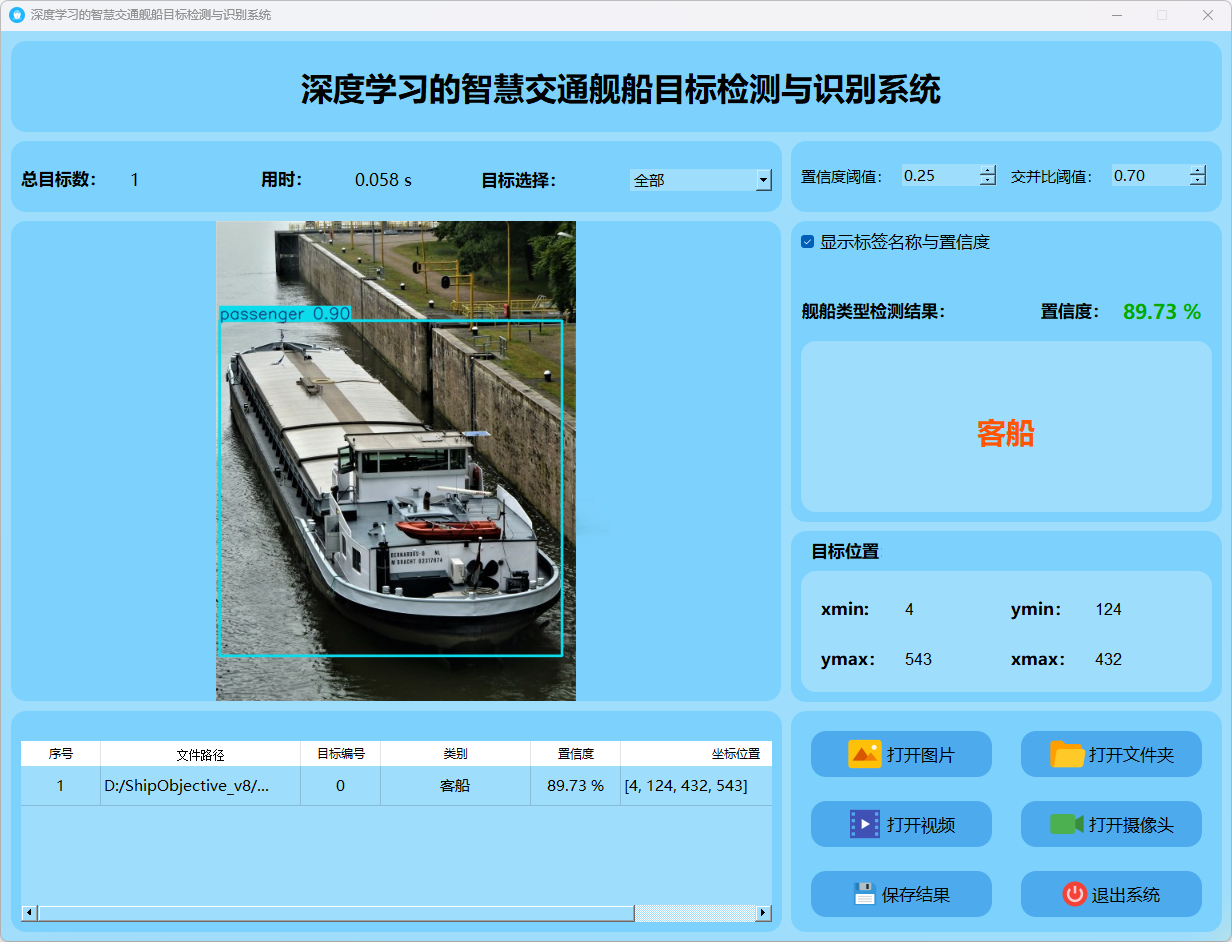Click the 目标编号 cell showing 0

341,786
